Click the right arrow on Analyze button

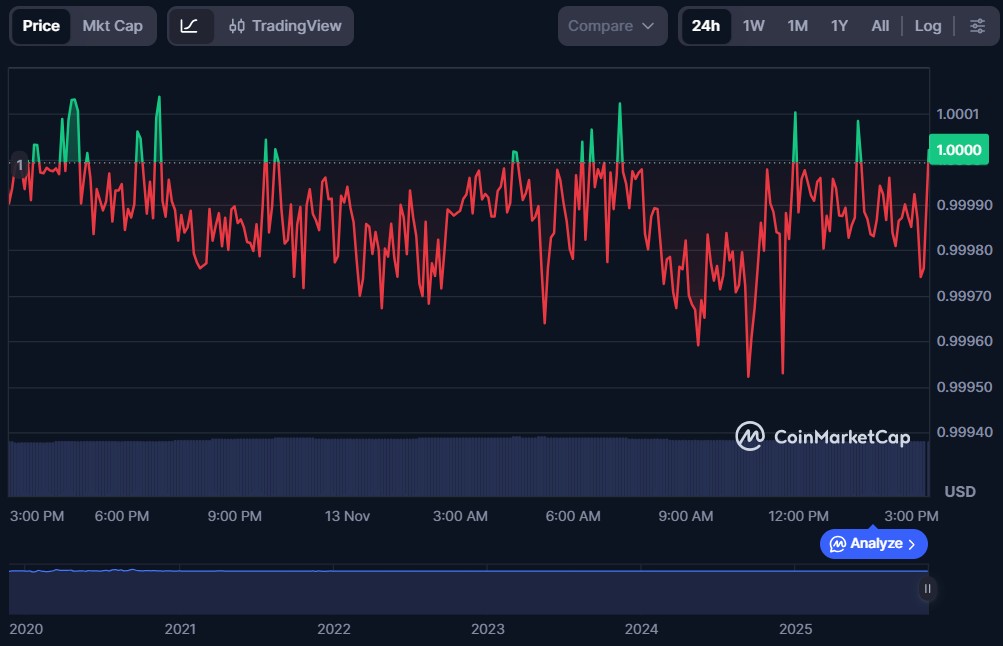(x=911, y=544)
